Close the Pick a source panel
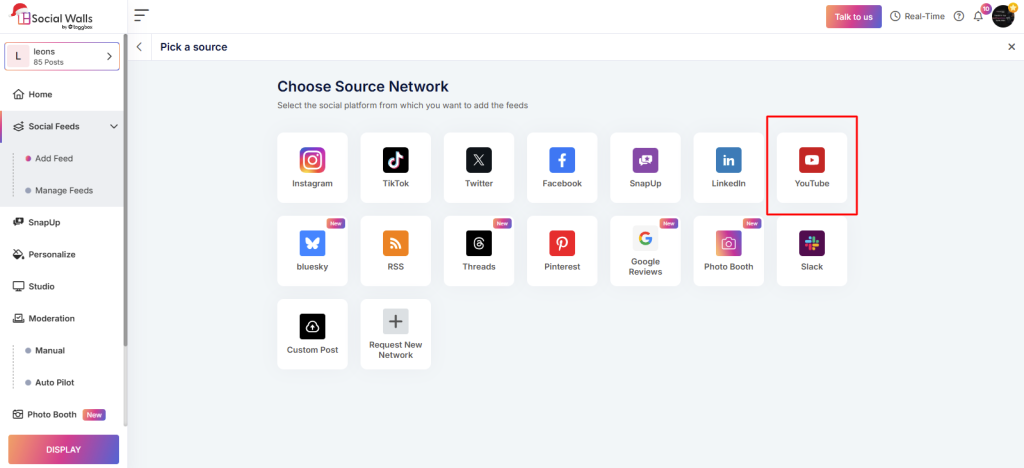 (x=1011, y=47)
